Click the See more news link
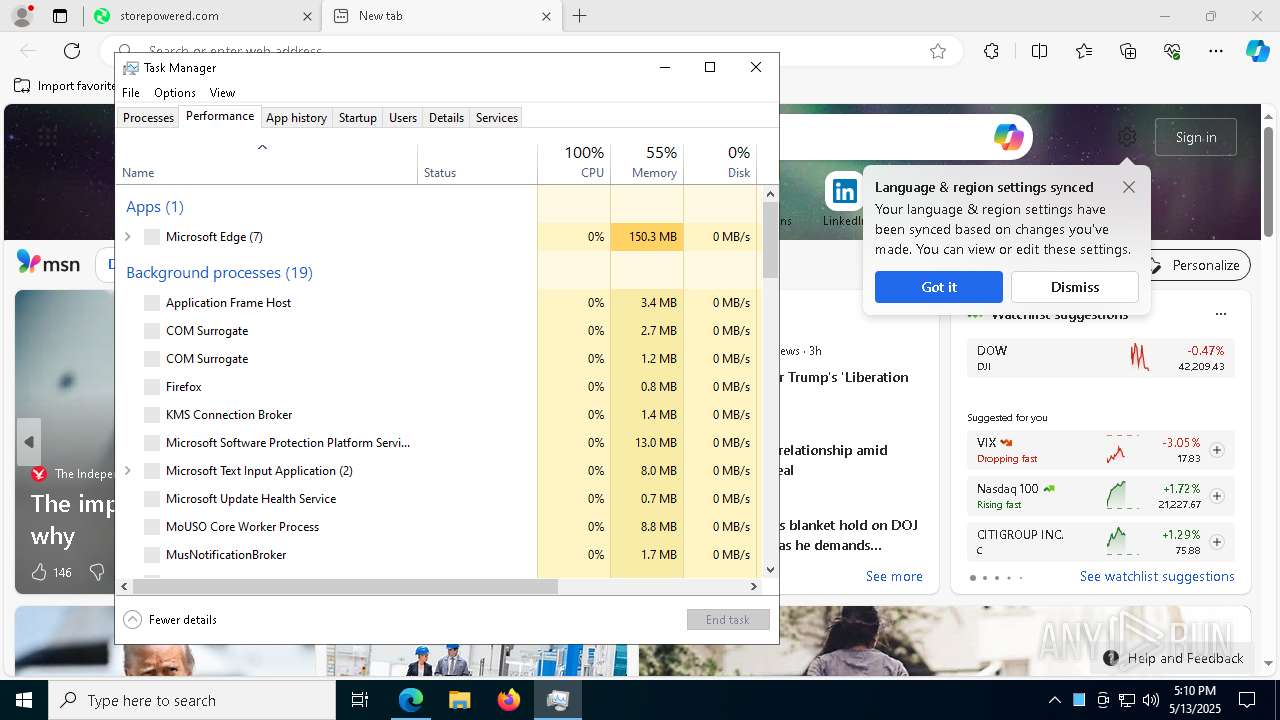This screenshot has height=720, width=1280. tap(894, 576)
